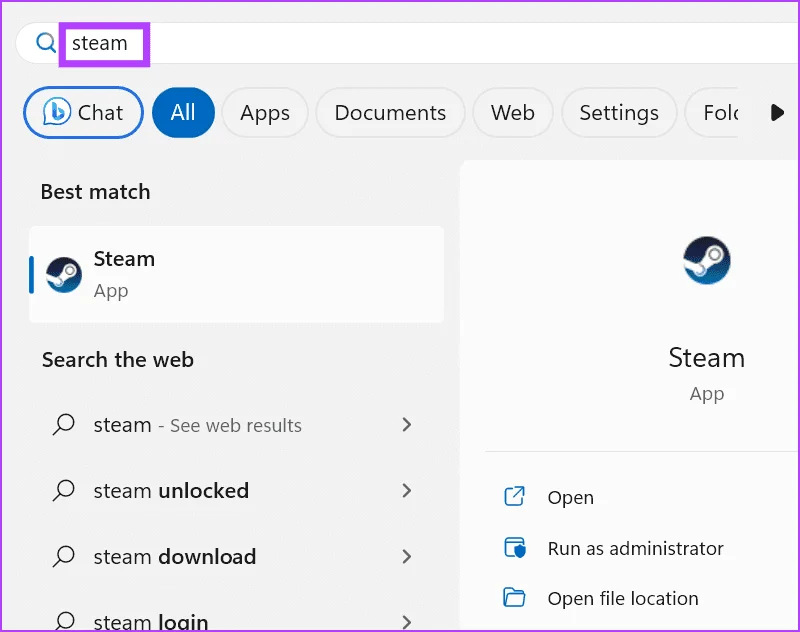Choose Run as administrator

635,549
